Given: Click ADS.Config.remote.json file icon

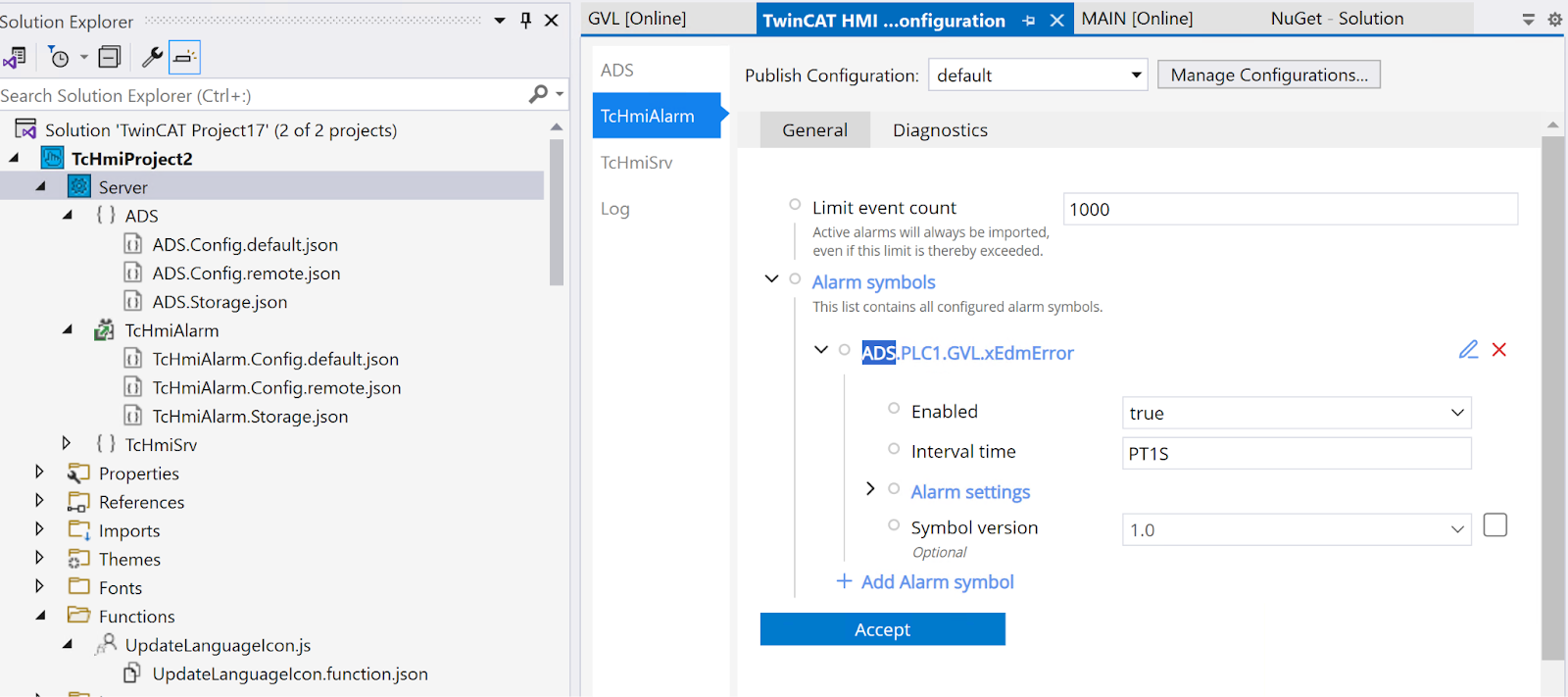Looking at the screenshot, I should (x=133, y=273).
